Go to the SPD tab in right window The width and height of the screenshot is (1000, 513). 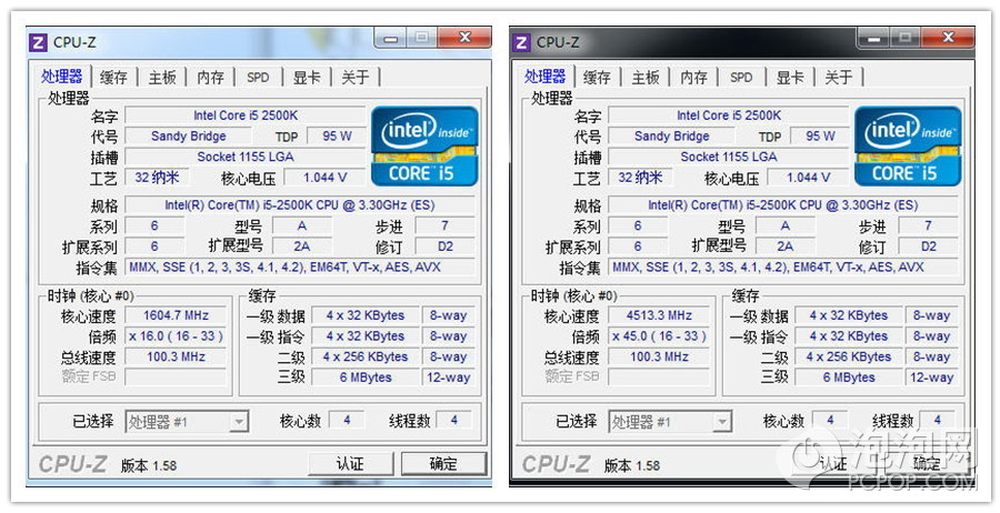pyautogui.click(x=741, y=77)
